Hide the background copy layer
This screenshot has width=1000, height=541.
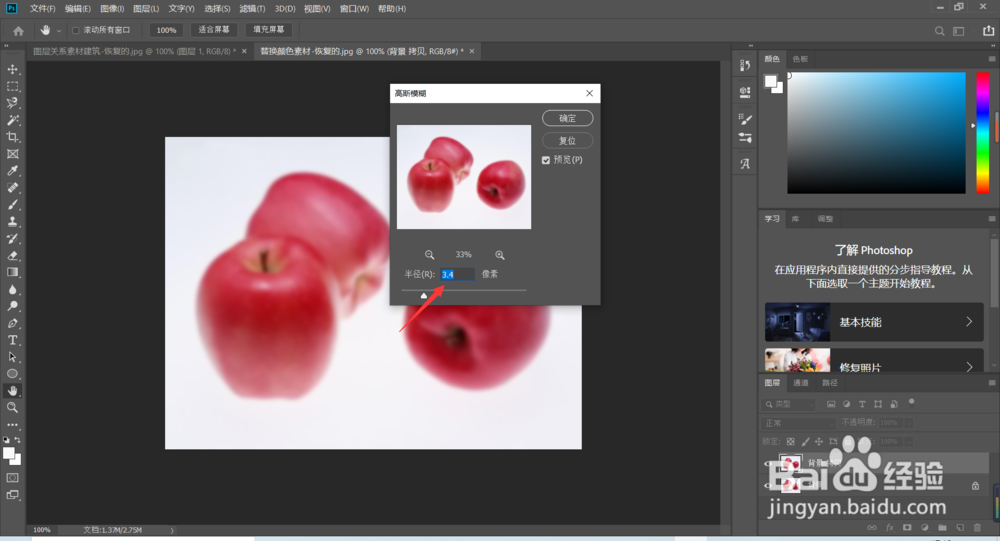(768, 464)
